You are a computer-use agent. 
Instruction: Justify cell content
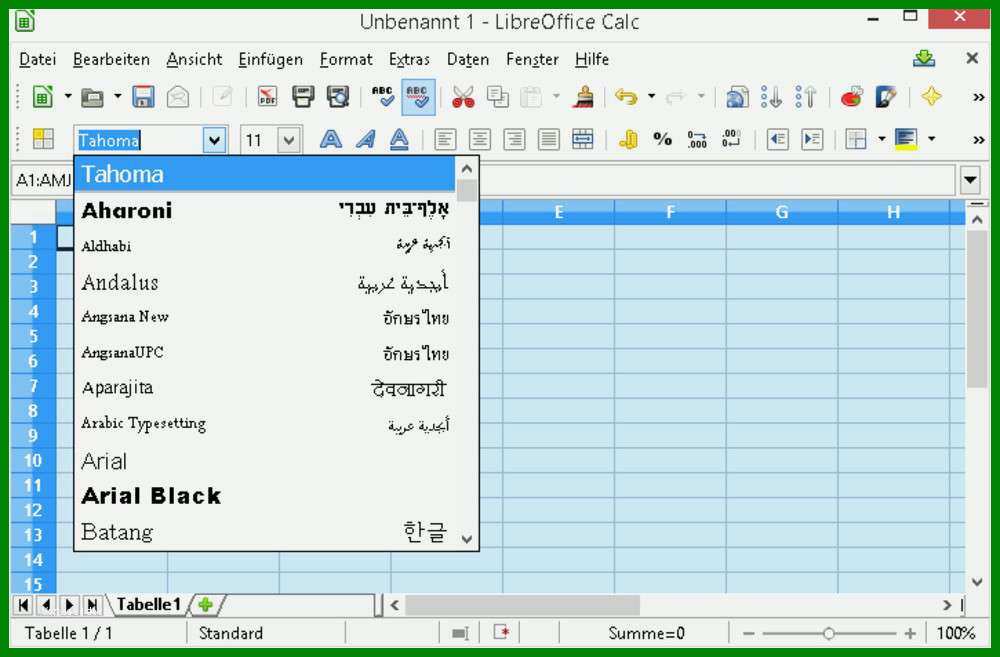click(548, 139)
